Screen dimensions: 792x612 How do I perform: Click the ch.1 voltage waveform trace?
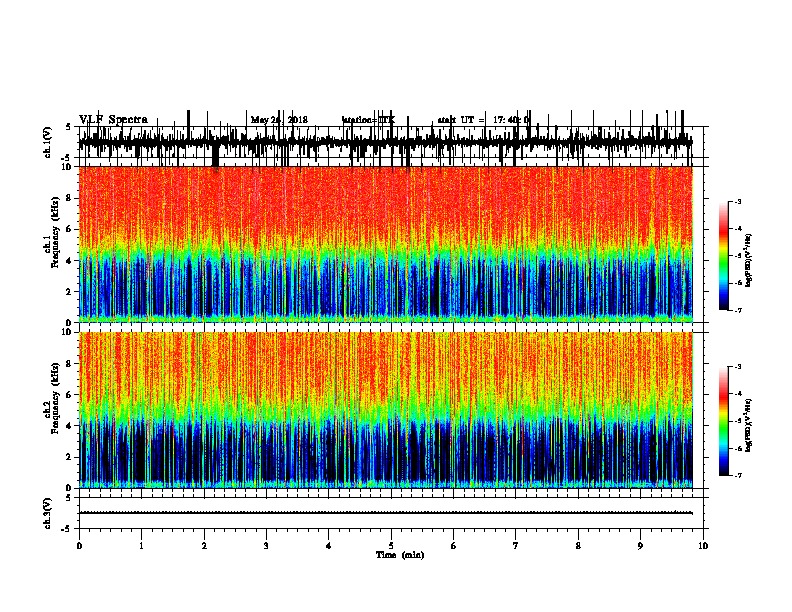tap(386, 142)
